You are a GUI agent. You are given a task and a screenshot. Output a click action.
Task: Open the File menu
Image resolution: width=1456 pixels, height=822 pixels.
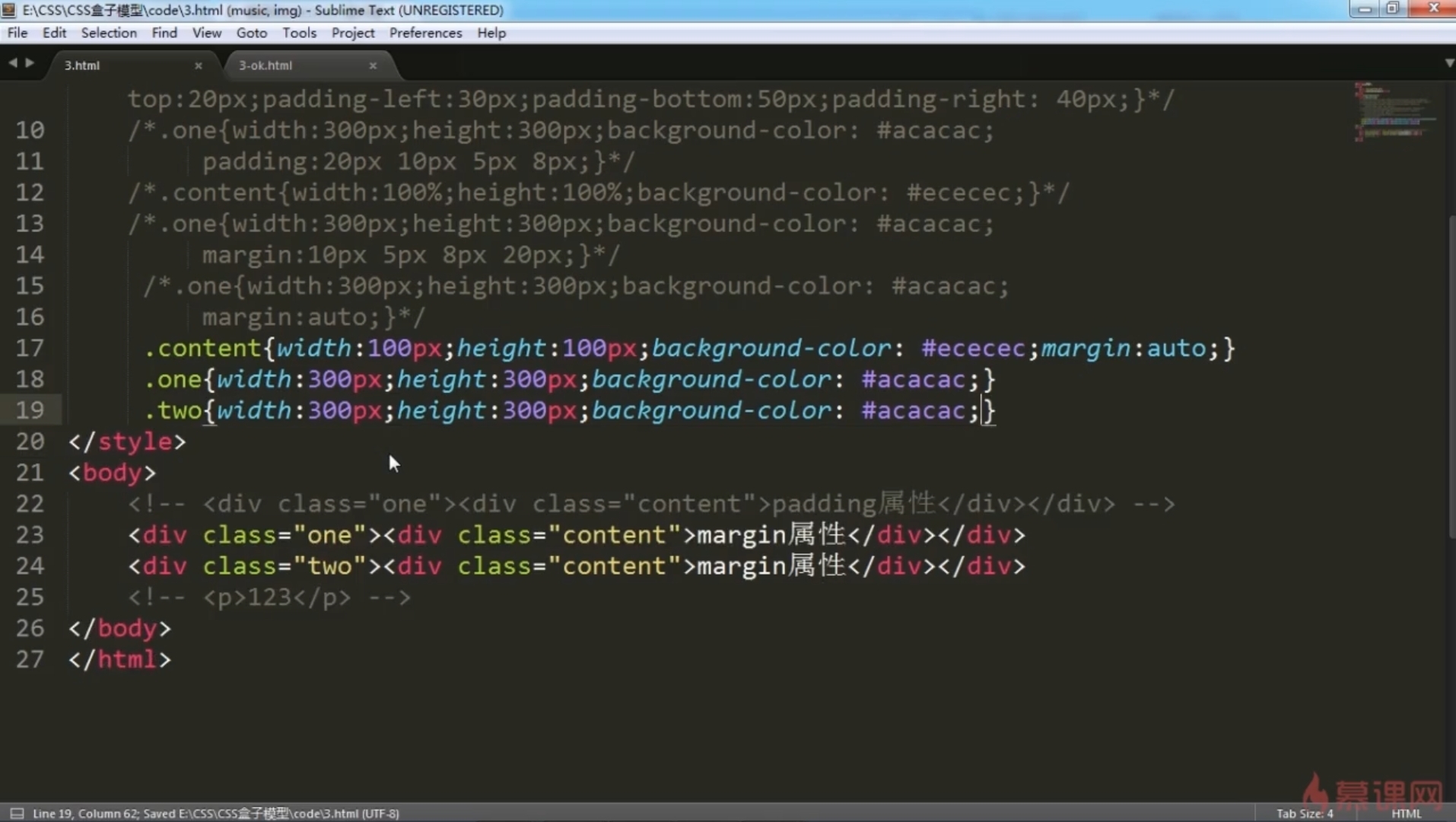[17, 33]
